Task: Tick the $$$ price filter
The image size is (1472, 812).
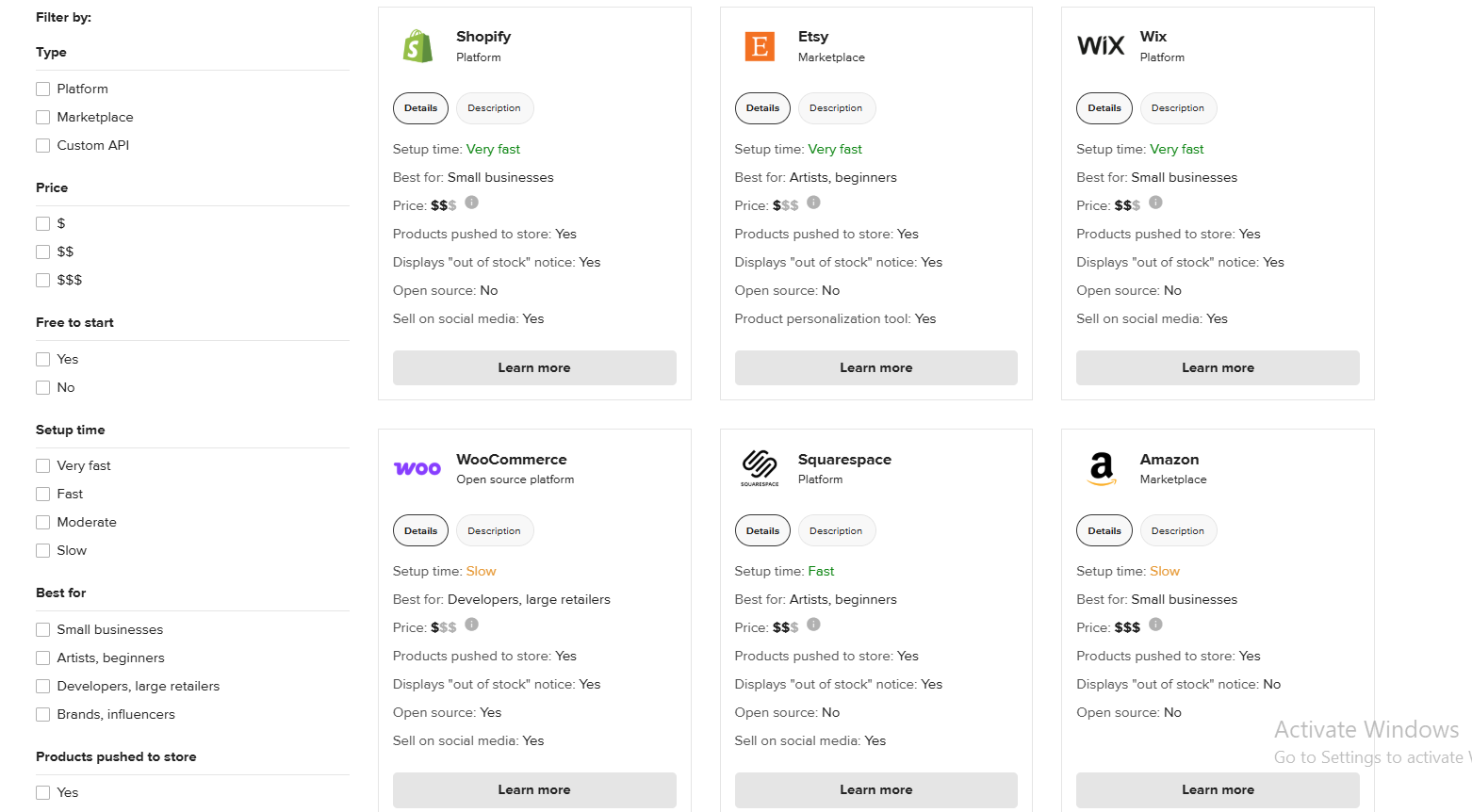Action: [x=42, y=280]
